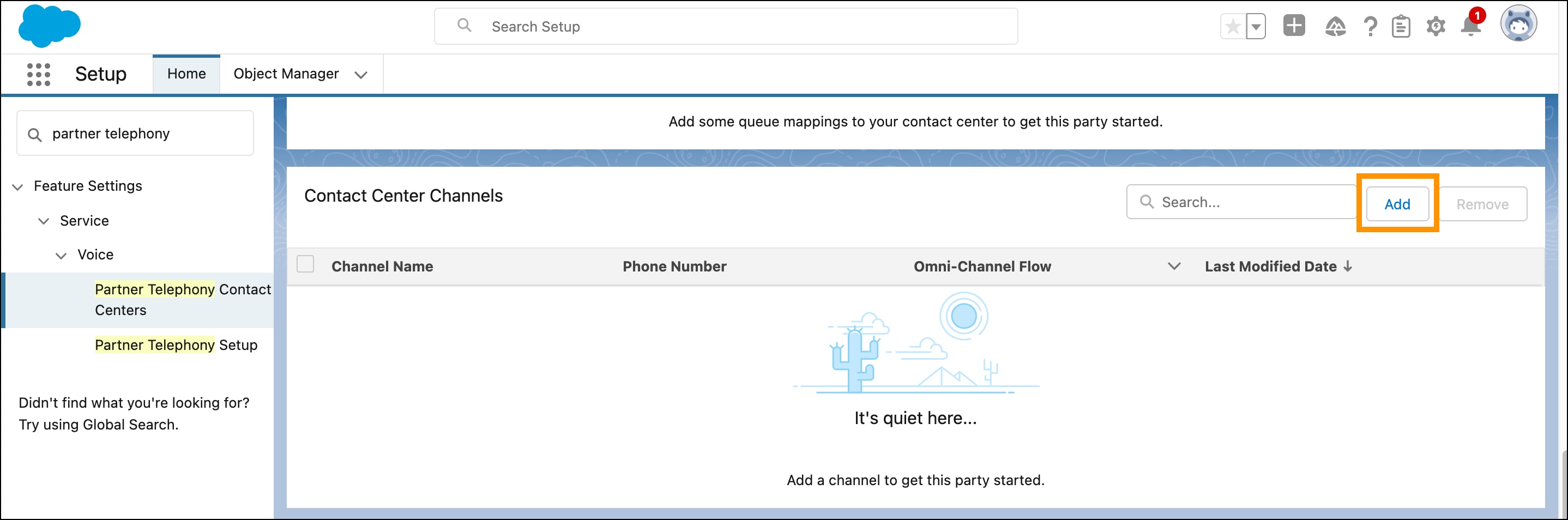Open the Setup gear icon

pos(1436,26)
